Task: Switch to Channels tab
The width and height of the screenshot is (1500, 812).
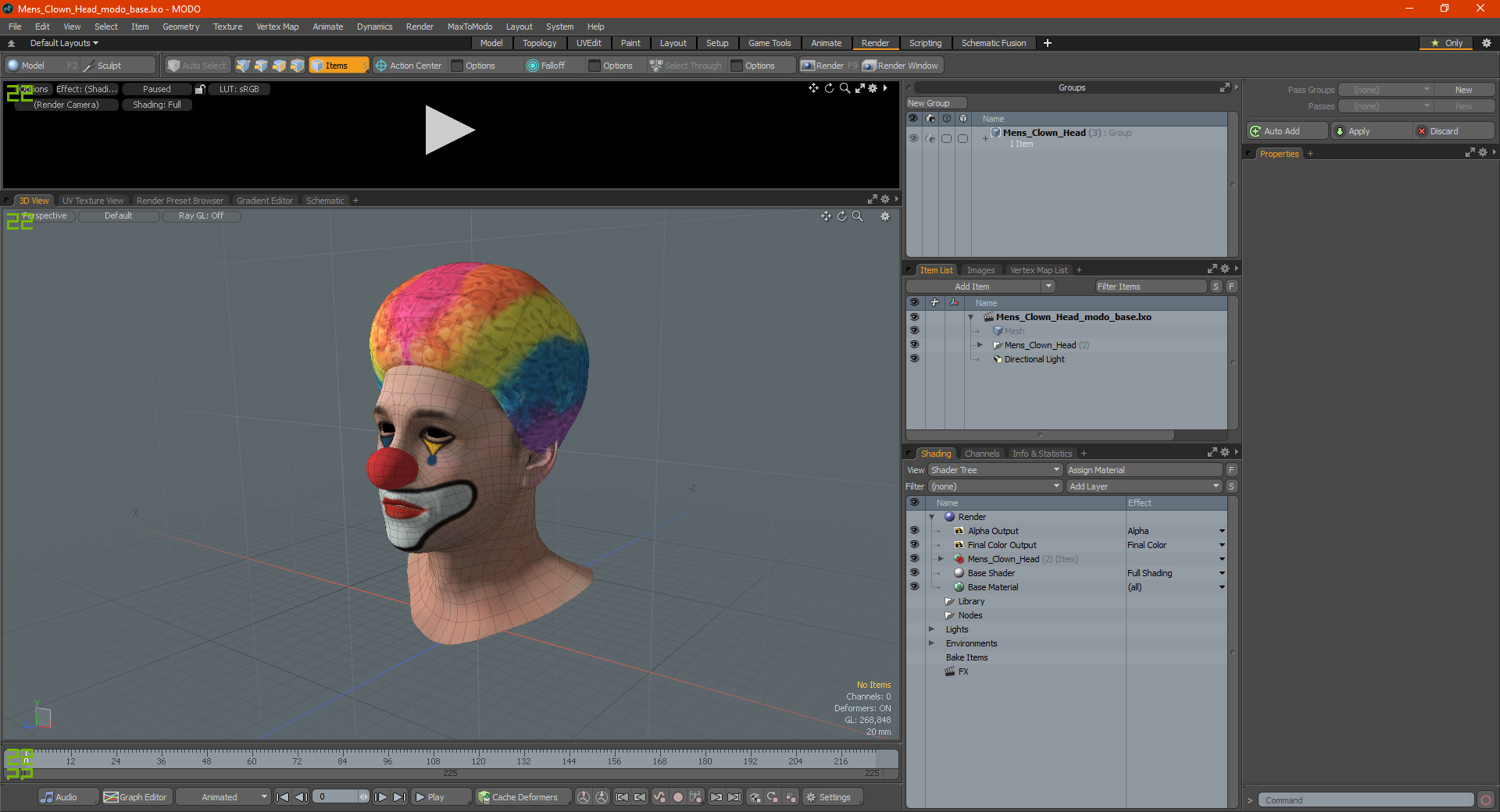Action: coord(982,454)
